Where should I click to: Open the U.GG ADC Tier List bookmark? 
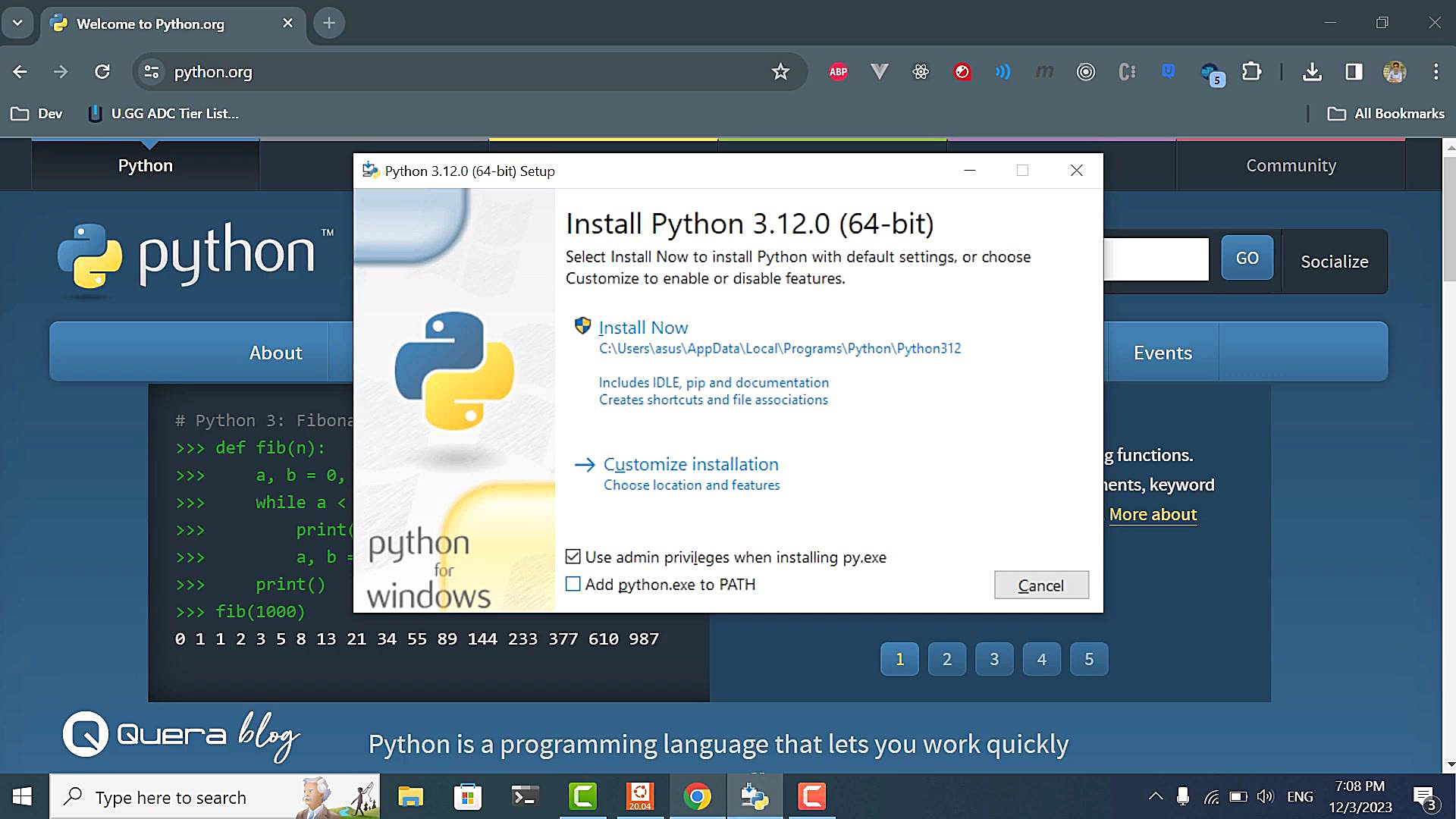(x=164, y=114)
